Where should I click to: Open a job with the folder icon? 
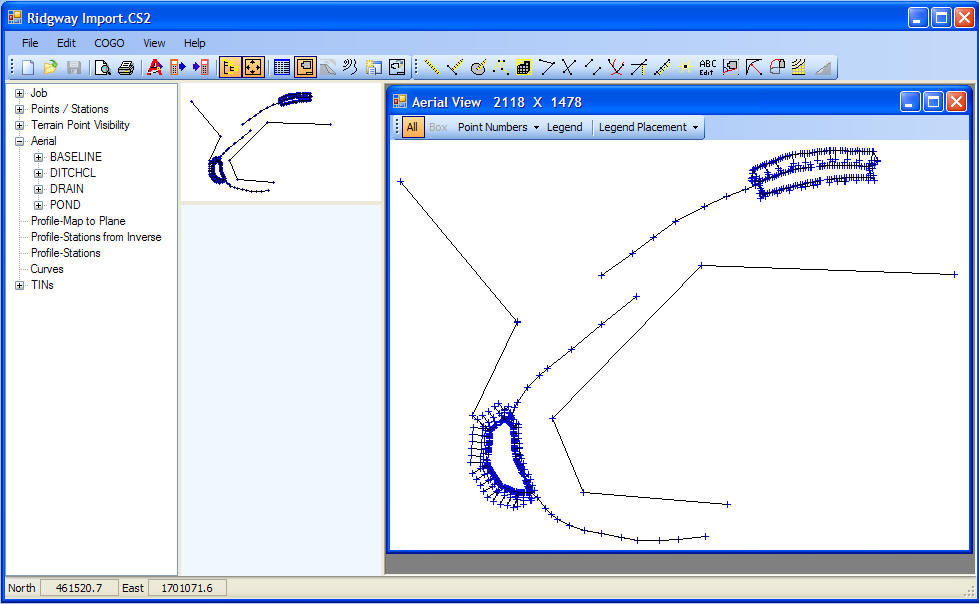(x=51, y=67)
